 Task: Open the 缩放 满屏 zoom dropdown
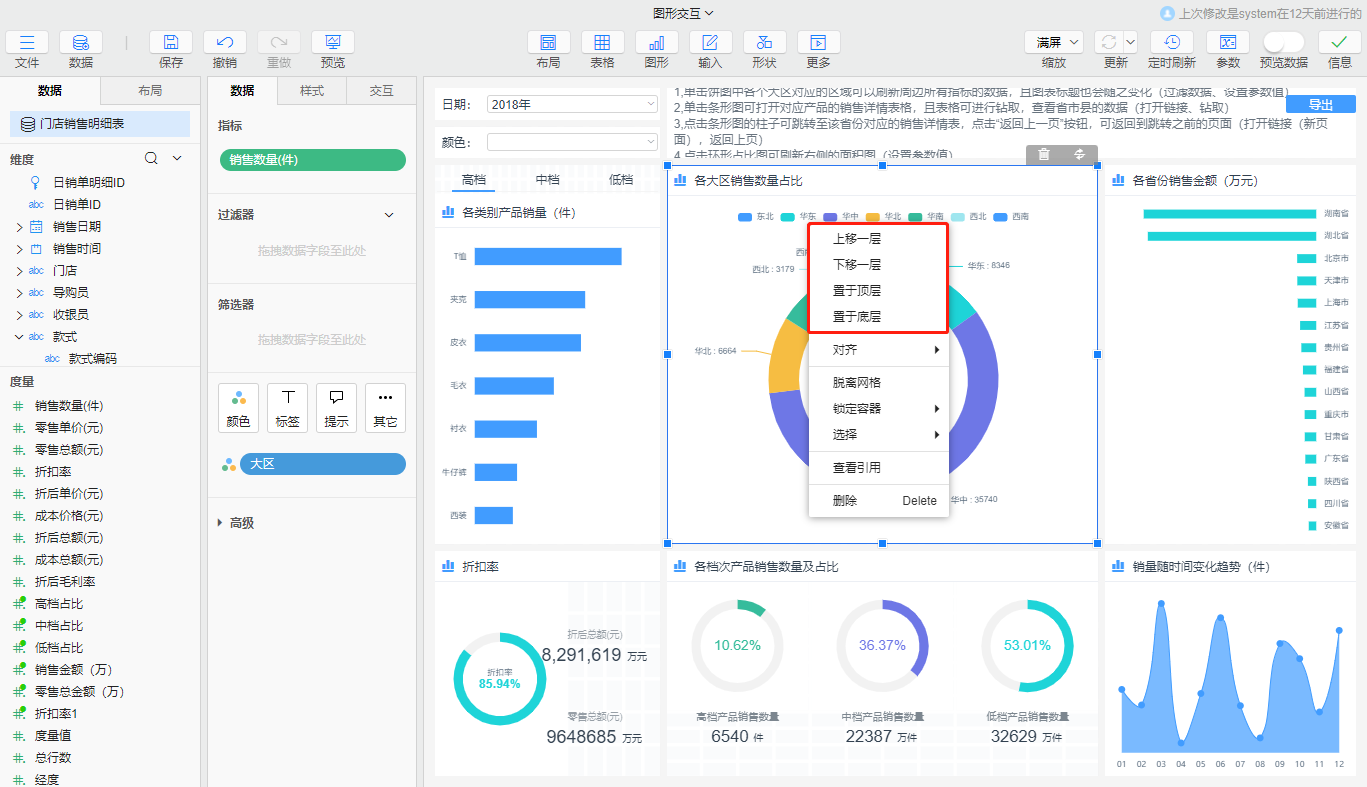pos(1054,42)
